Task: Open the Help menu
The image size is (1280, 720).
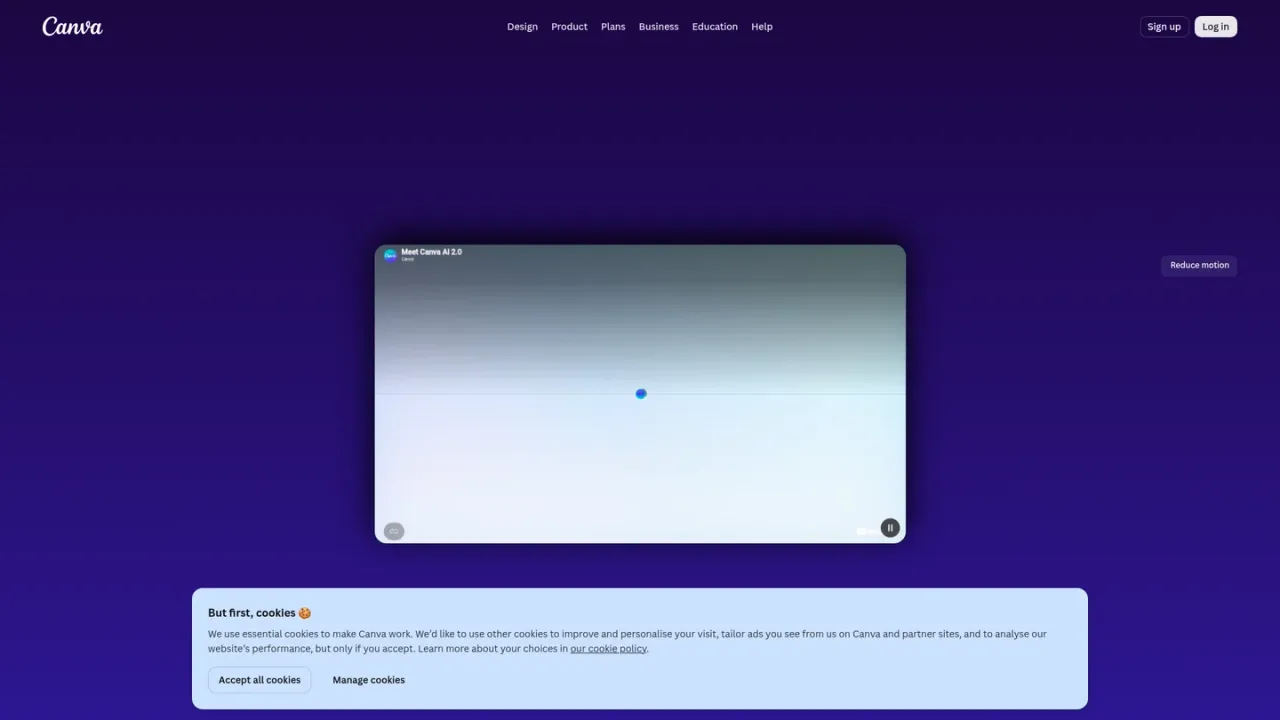Action: pyautogui.click(x=762, y=27)
